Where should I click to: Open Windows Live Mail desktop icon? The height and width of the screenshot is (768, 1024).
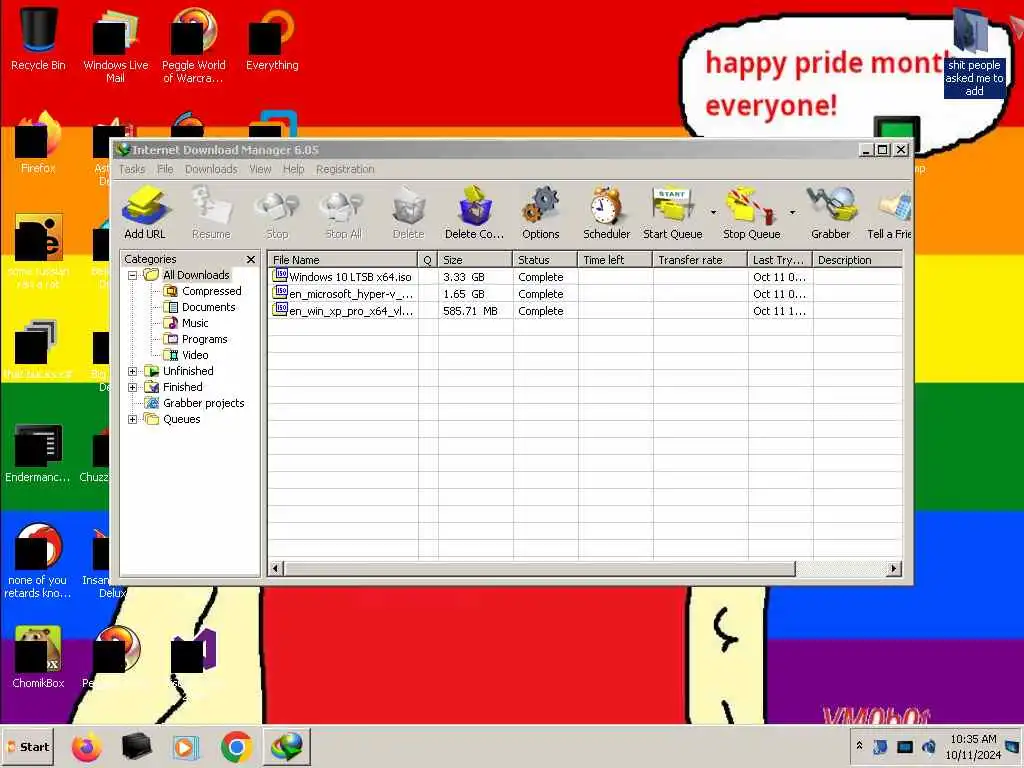point(116,44)
